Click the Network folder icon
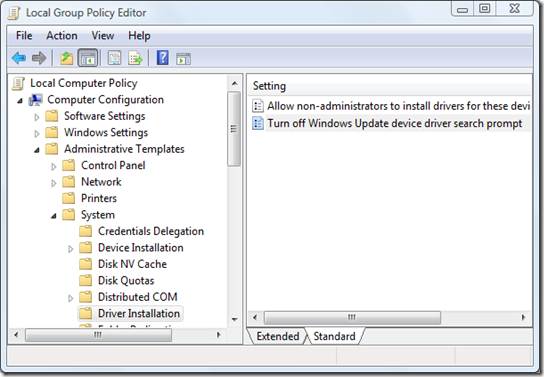 [68, 182]
